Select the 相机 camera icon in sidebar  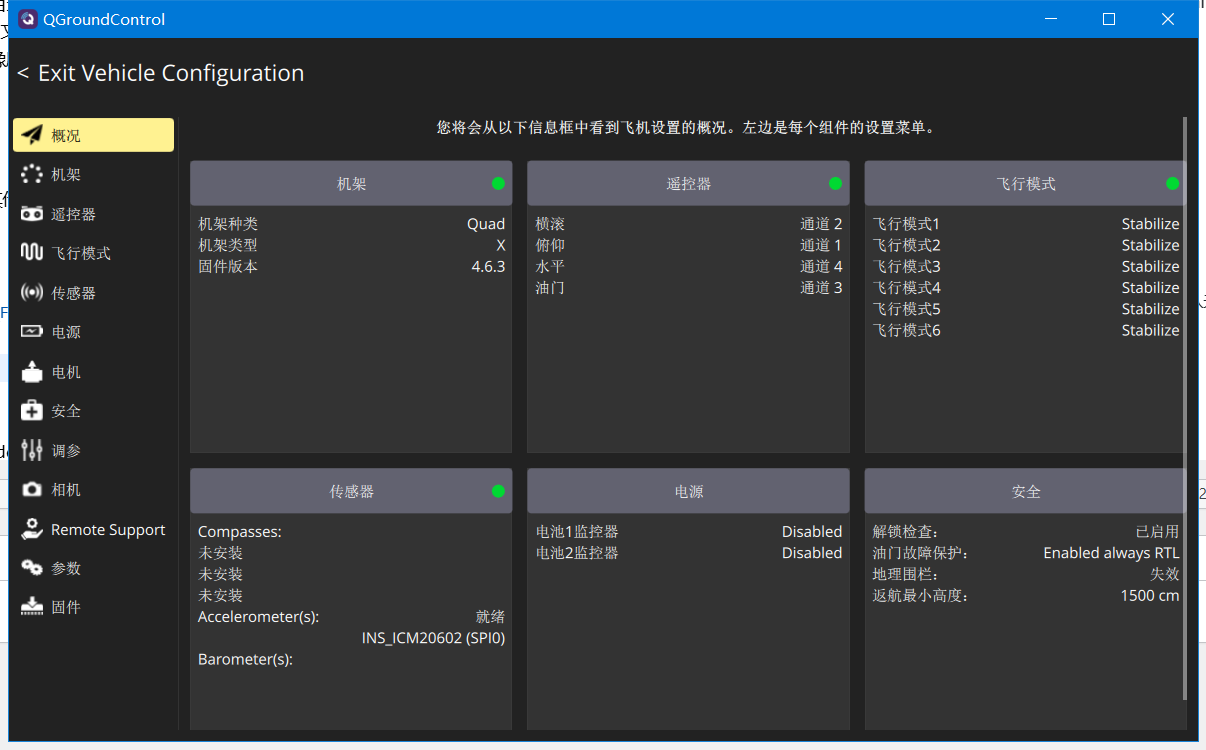pyautogui.click(x=32, y=490)
